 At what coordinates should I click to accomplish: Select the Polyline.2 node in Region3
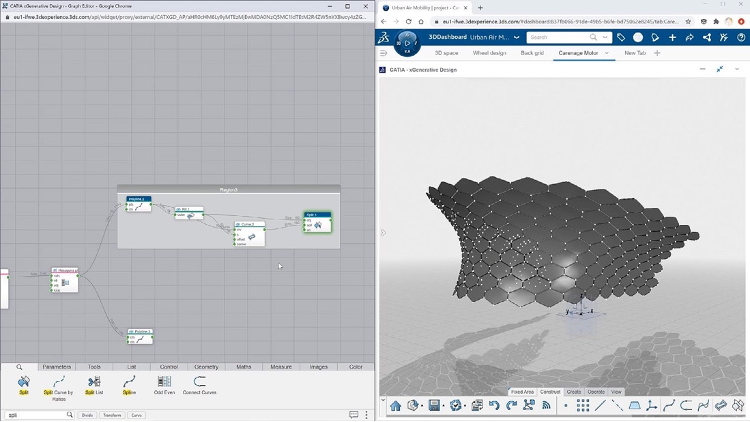pos(139,204)
